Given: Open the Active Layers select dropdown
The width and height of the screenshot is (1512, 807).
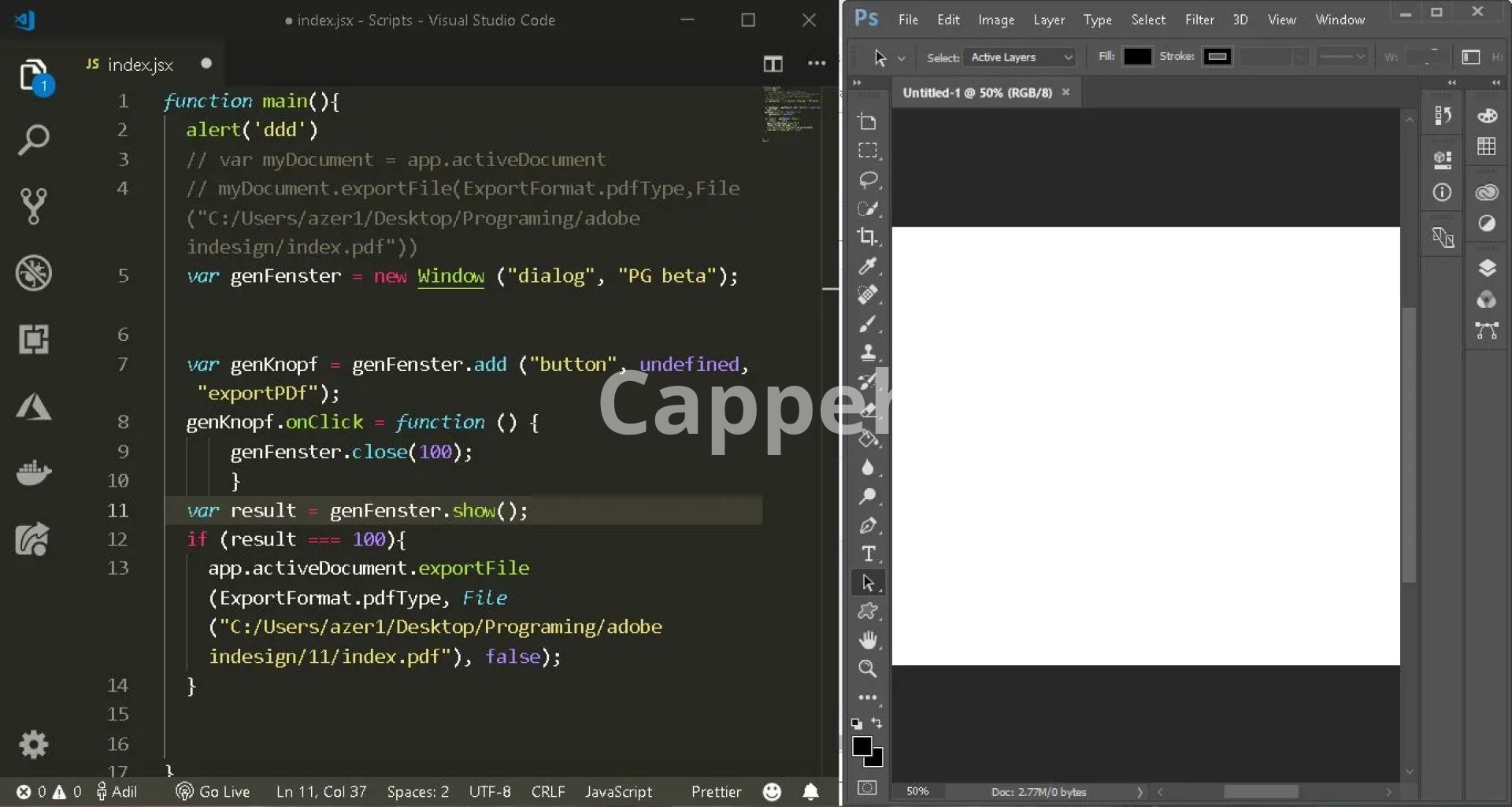Looking at the screenshot, I should (1021, 57).
